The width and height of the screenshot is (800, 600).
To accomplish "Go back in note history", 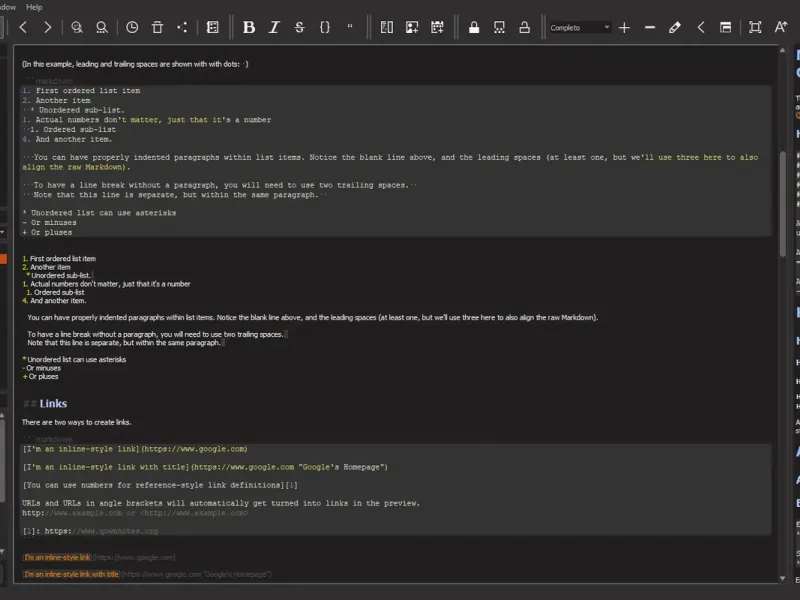I will click(x=23, y=28).
